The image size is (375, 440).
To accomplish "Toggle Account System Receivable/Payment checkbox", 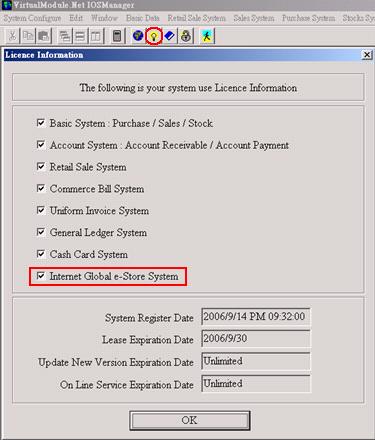I will (41, 145).
